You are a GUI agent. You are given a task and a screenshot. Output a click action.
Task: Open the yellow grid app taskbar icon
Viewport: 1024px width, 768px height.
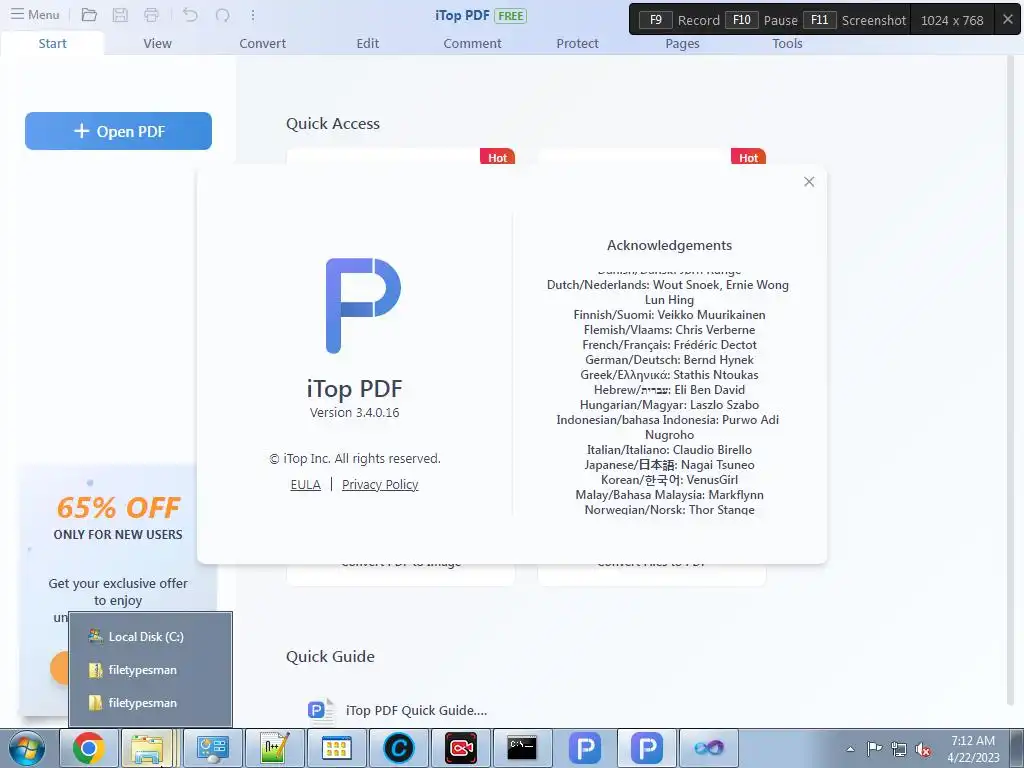coord(336,748)
